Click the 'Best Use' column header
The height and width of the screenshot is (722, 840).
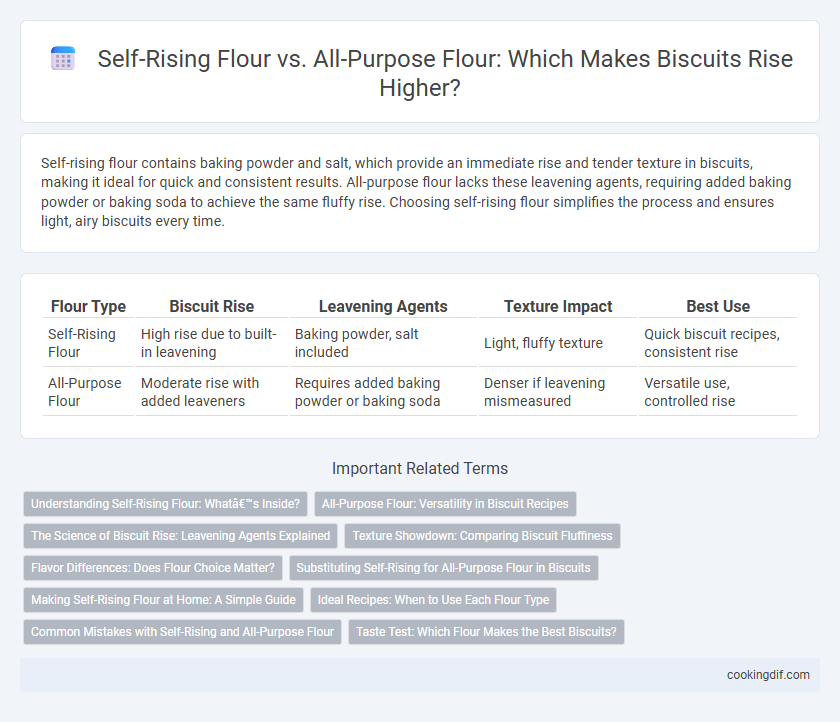[x=718, y=306]
